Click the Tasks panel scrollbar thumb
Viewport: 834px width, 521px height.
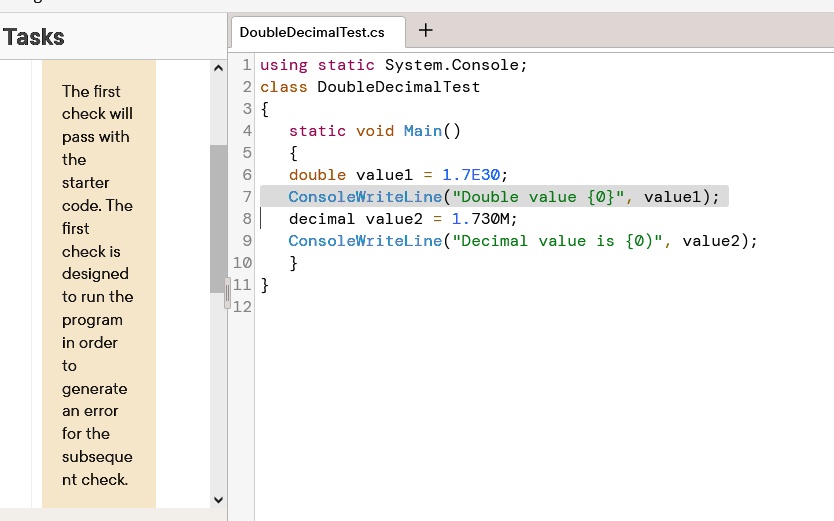coord(218,218)
